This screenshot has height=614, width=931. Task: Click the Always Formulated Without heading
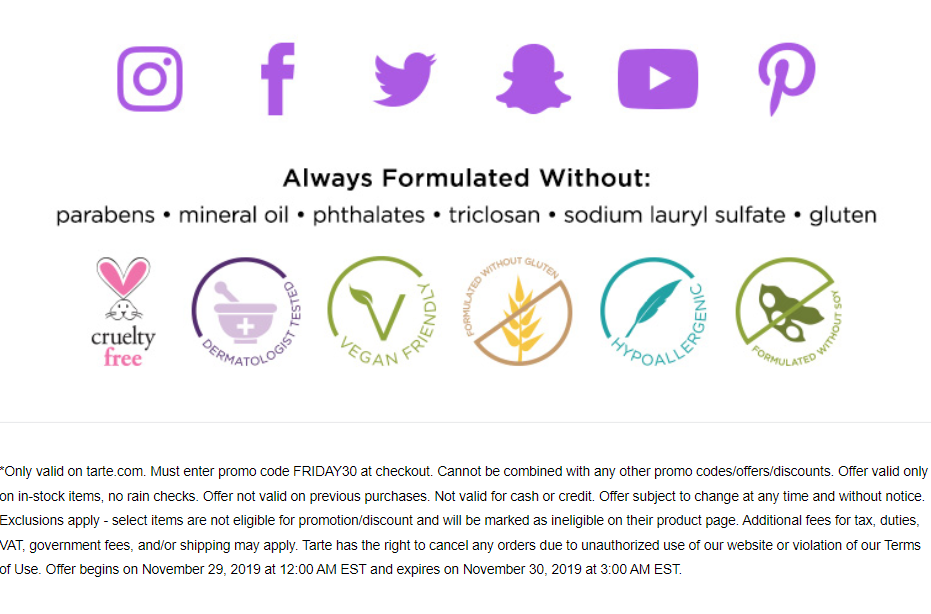coord(466,178)
